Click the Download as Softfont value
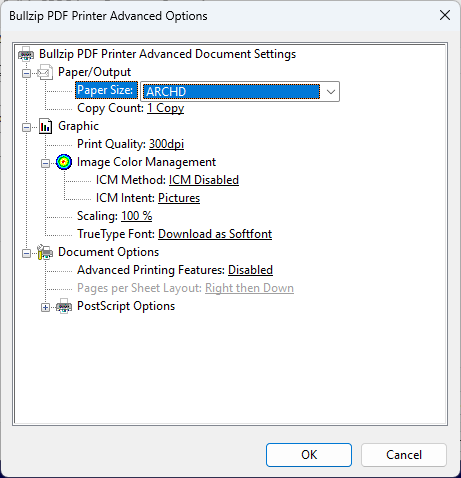This screenshot has width=461, height=478. 215,234
